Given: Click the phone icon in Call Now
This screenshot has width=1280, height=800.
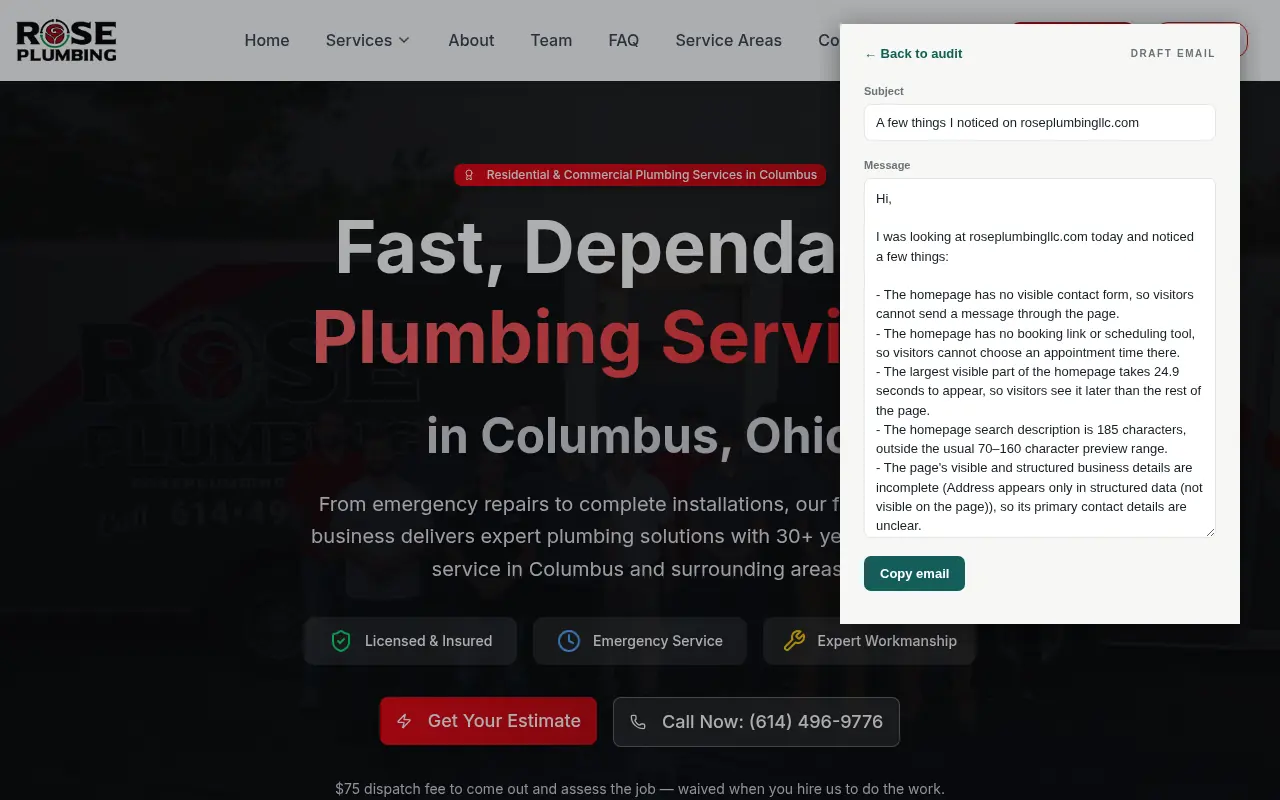Looking at the screenshot, I should [638, 722].
